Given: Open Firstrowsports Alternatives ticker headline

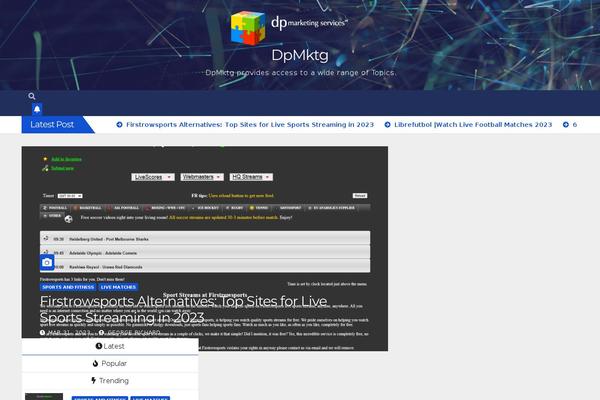Looking at the screenshot, I should click(250, 124).
